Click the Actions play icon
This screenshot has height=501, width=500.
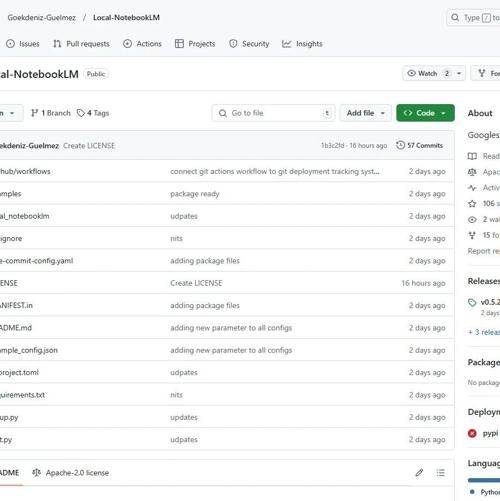[127, 44]
